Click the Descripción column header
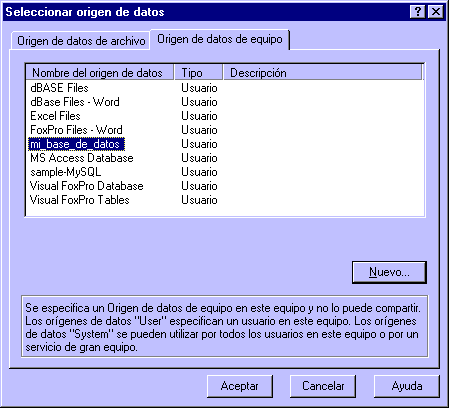The height and width of the screenshot is (408, 449). pyautogui.click(x=323, y=73)
